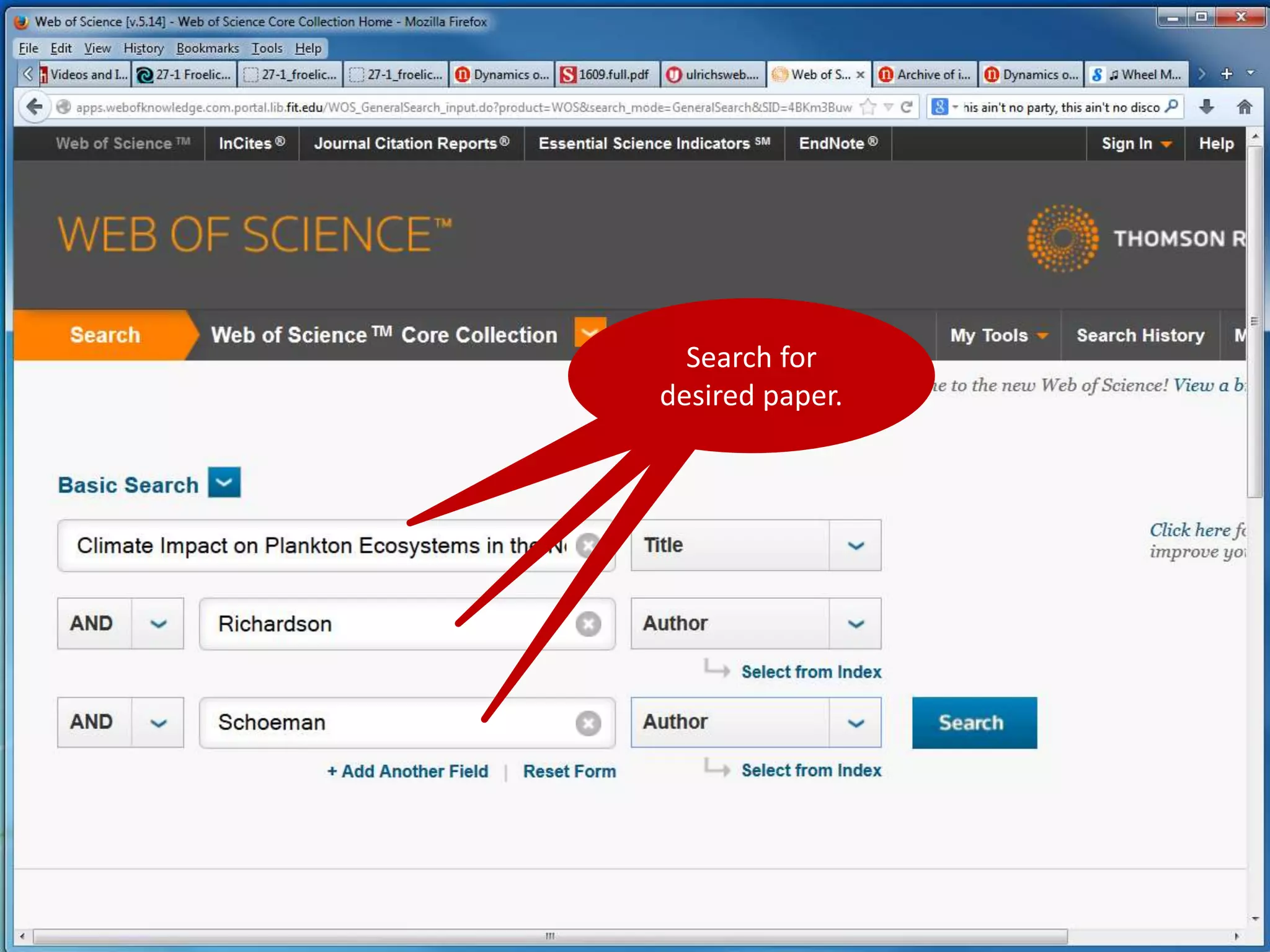Clear the Schoeman field with the x icon
1270x952 pixels.
click(x=588, y=723)
